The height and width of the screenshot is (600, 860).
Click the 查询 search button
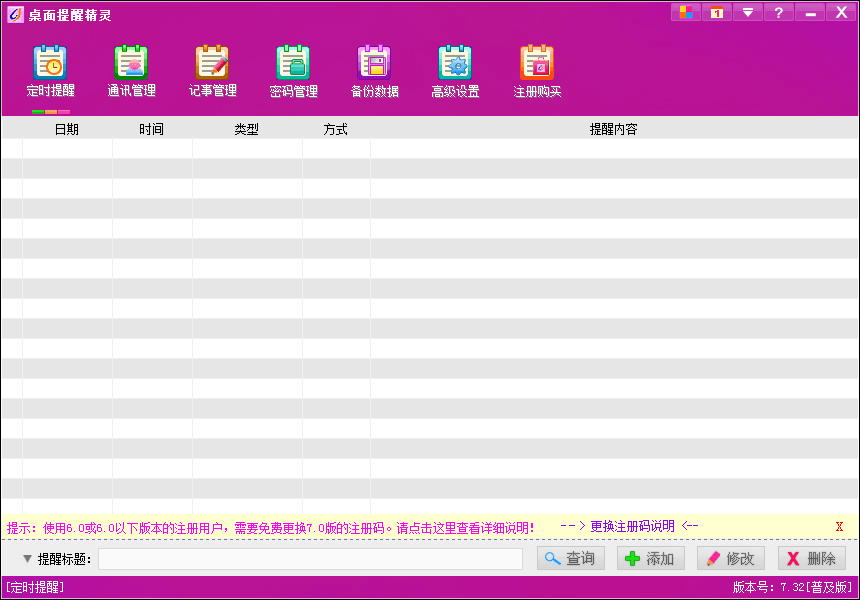[570, 558]
